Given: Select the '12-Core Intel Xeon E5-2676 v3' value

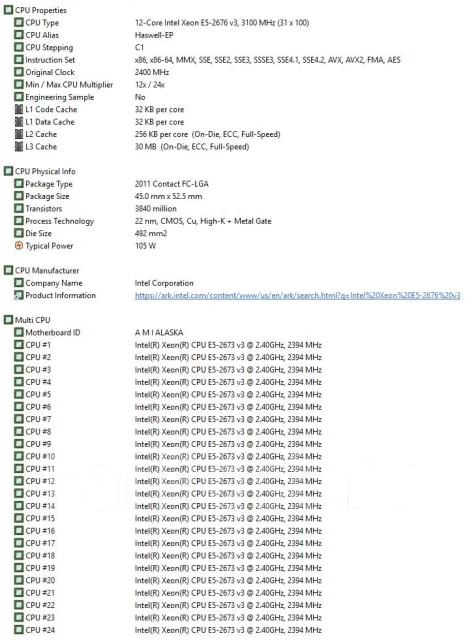Looking at the screenshot, I should pos(186,23).
